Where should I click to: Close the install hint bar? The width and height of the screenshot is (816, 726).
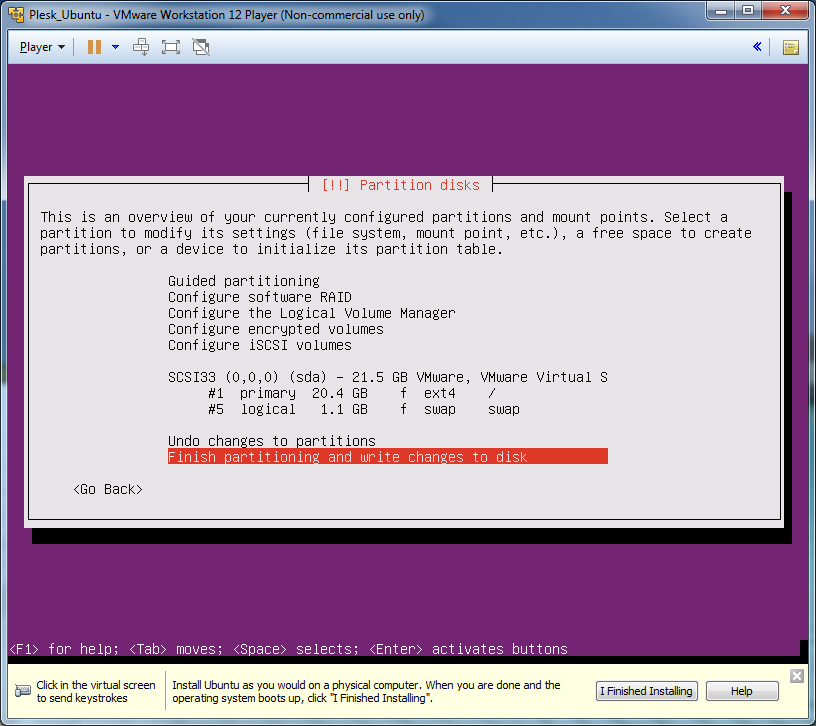(797, 676)
